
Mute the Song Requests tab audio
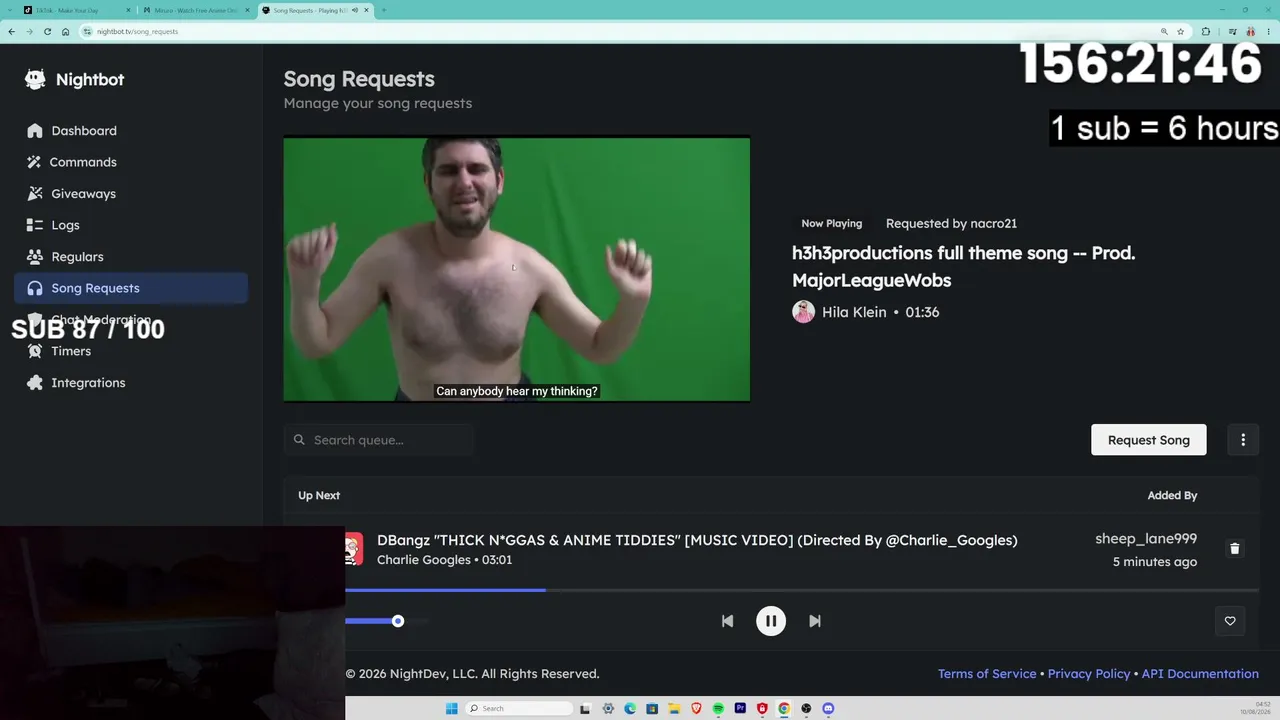click(355, 10)
